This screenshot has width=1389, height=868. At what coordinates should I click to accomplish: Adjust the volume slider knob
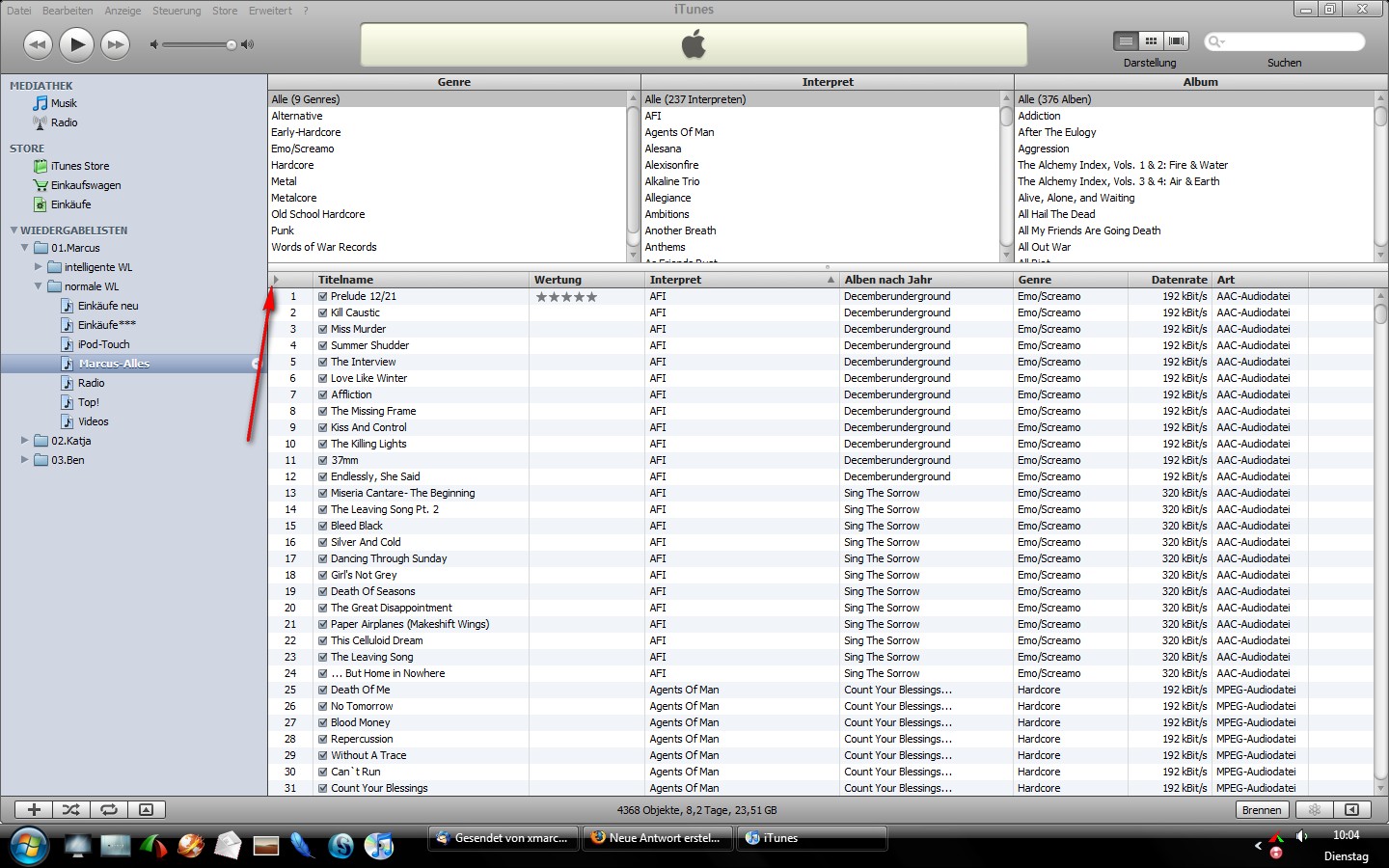[x=231, y=44]
